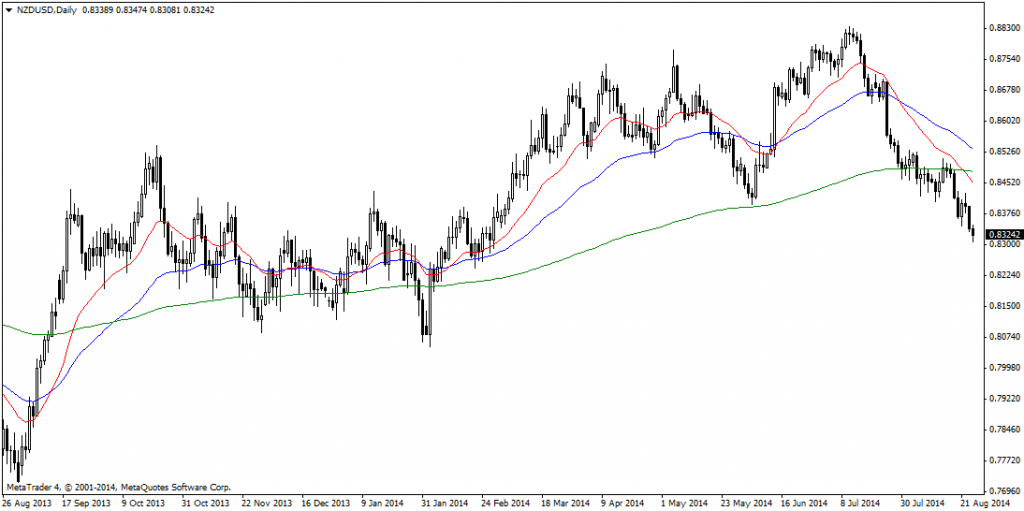Viewport: 1024px width, 511px height.
Task: Click the 0.88300 price axis label
Action: [999, 28]
